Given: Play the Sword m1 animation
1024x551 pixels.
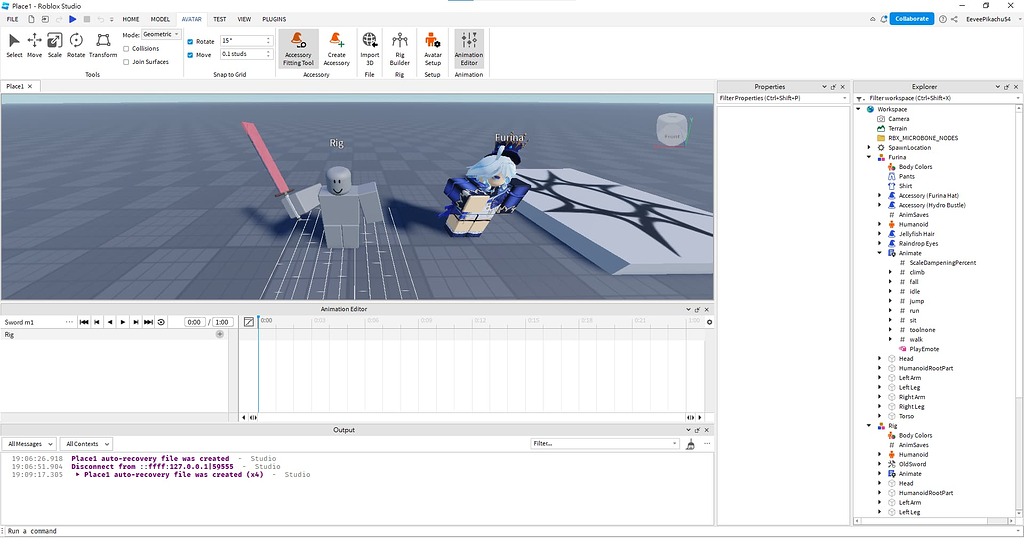Looking at the screenshot, I should pyautogui.click(x=123, y=322).
